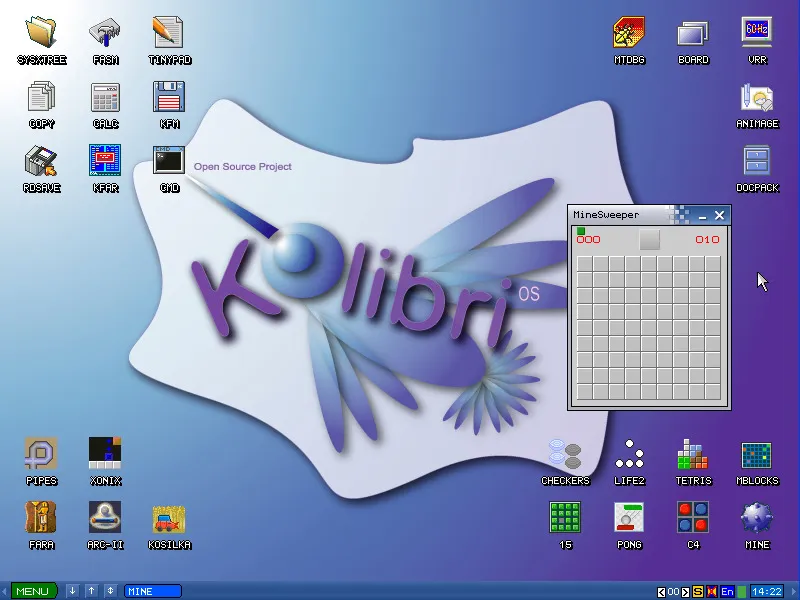Open the ANIMAGE graphics editor
This screenshot has width=800, height=600.
[x=757, y=98]
